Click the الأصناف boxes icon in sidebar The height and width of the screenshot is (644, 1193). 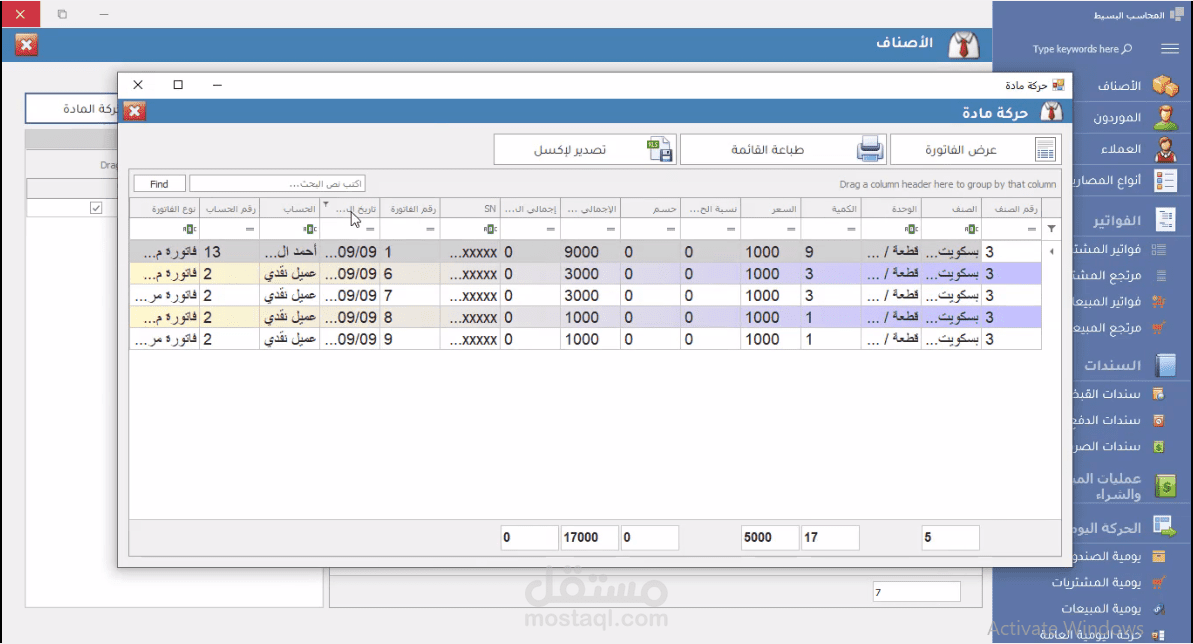click(1165, 85)
